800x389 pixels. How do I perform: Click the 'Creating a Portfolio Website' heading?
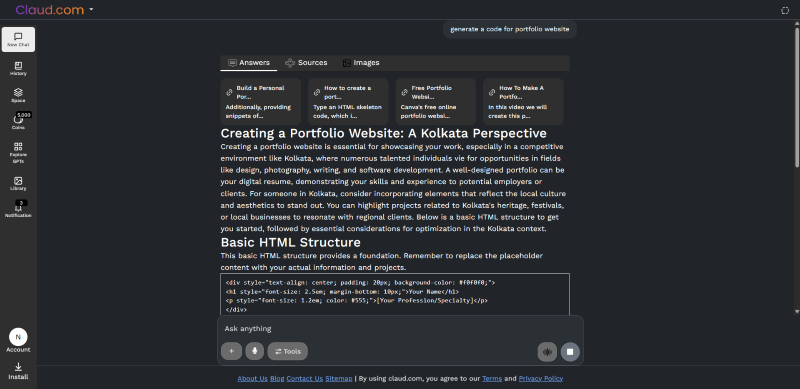pyautogui.click(x=383, y=133)
